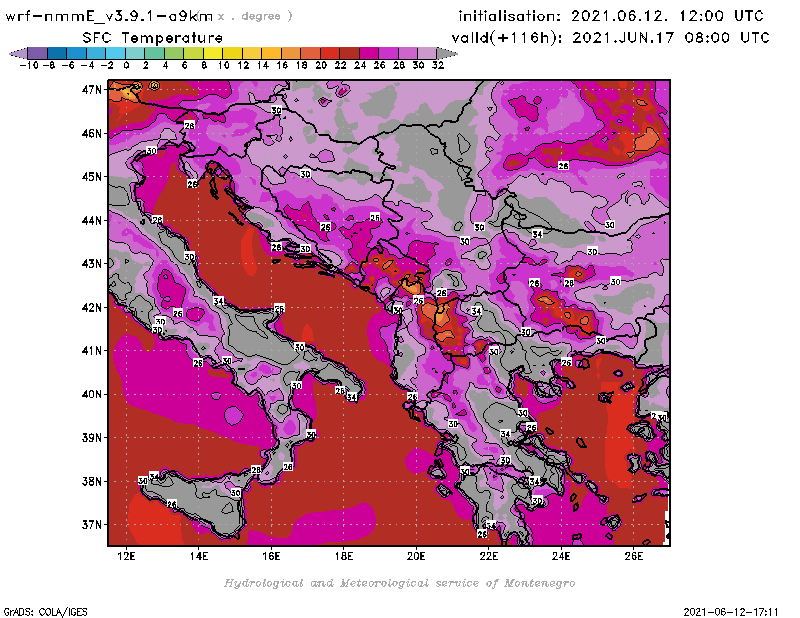
Task: Select the orchid legend swatch between 28 and 30
Action: [408, 53]
